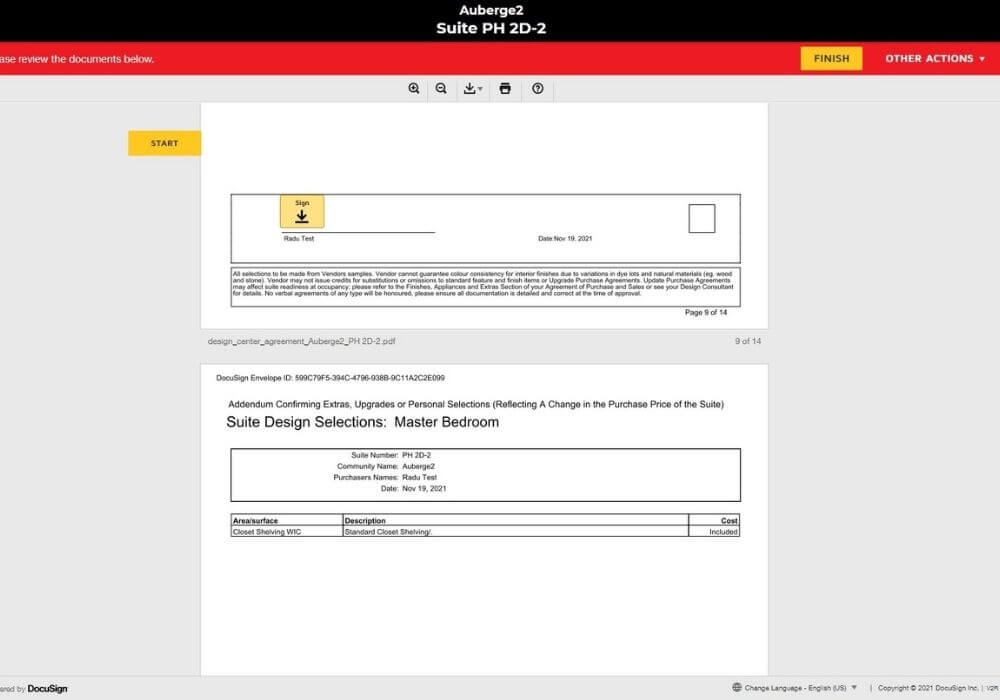Check the empty square box beside the date
This screenshot has width=1000, height=700.
pos(702,218)
